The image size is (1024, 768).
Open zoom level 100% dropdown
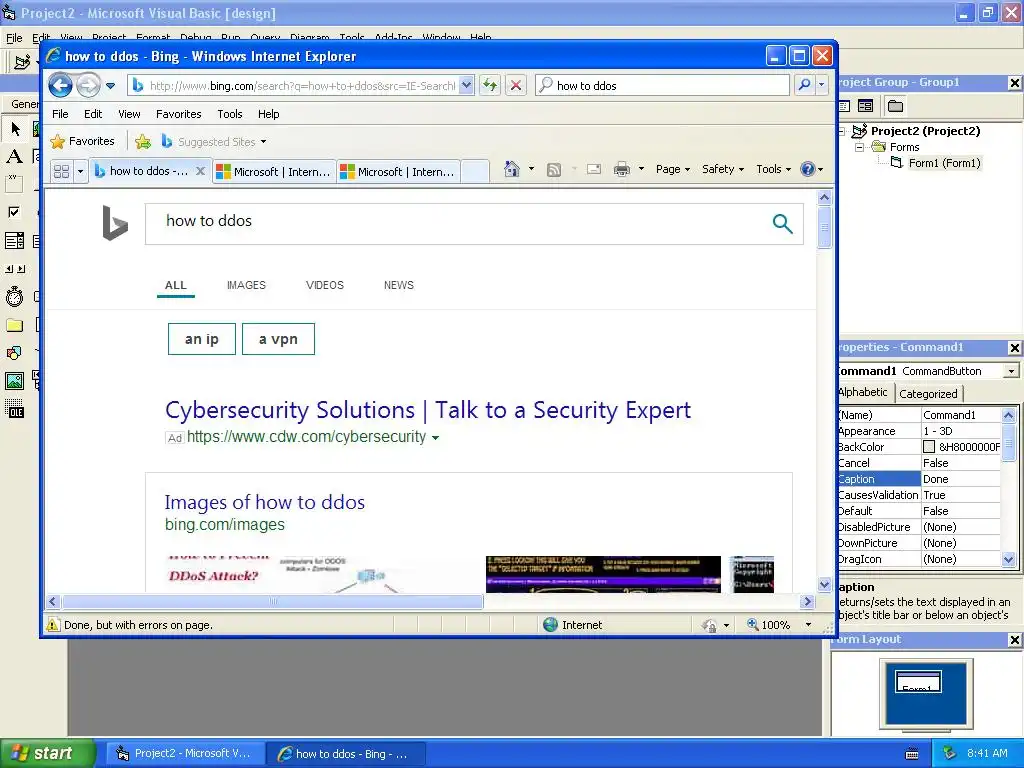pos(808,625)
